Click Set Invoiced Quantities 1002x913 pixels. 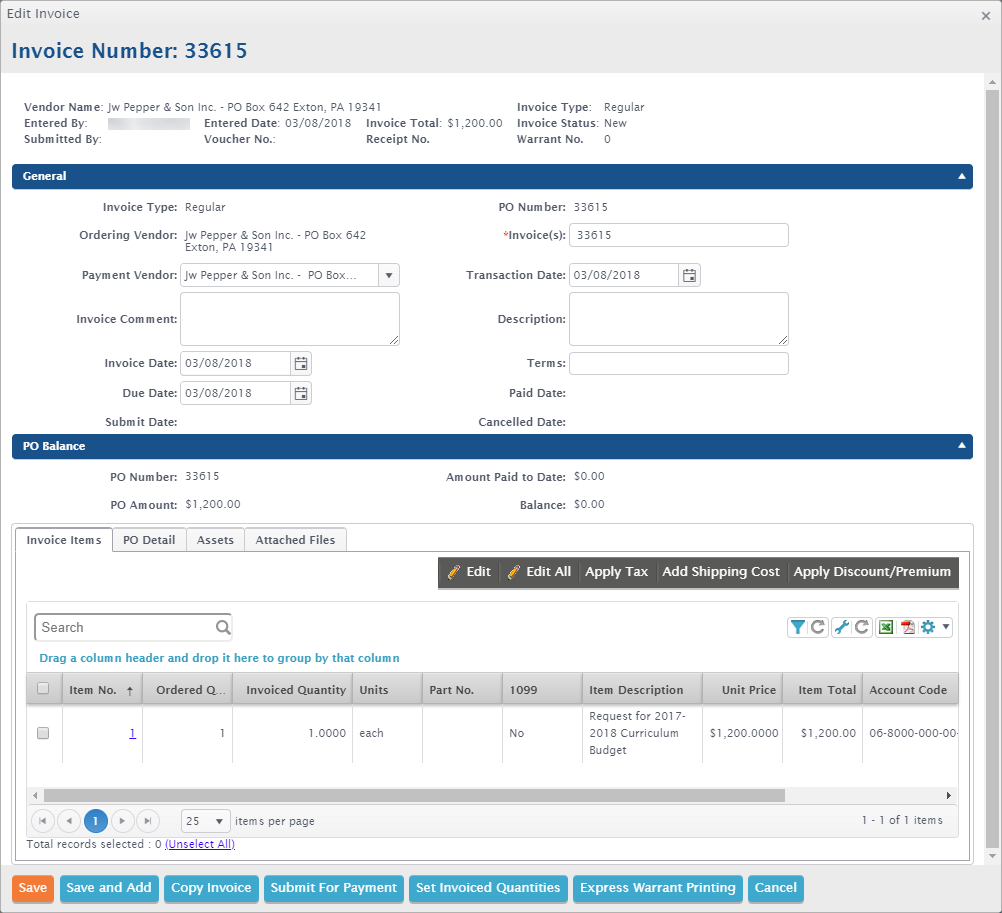point(488,888)
